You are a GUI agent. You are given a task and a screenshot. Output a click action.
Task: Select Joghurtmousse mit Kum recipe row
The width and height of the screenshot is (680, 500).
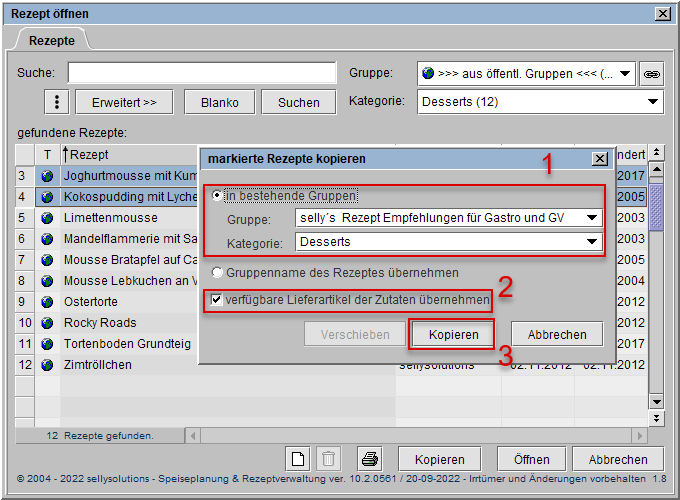[129, 176]
